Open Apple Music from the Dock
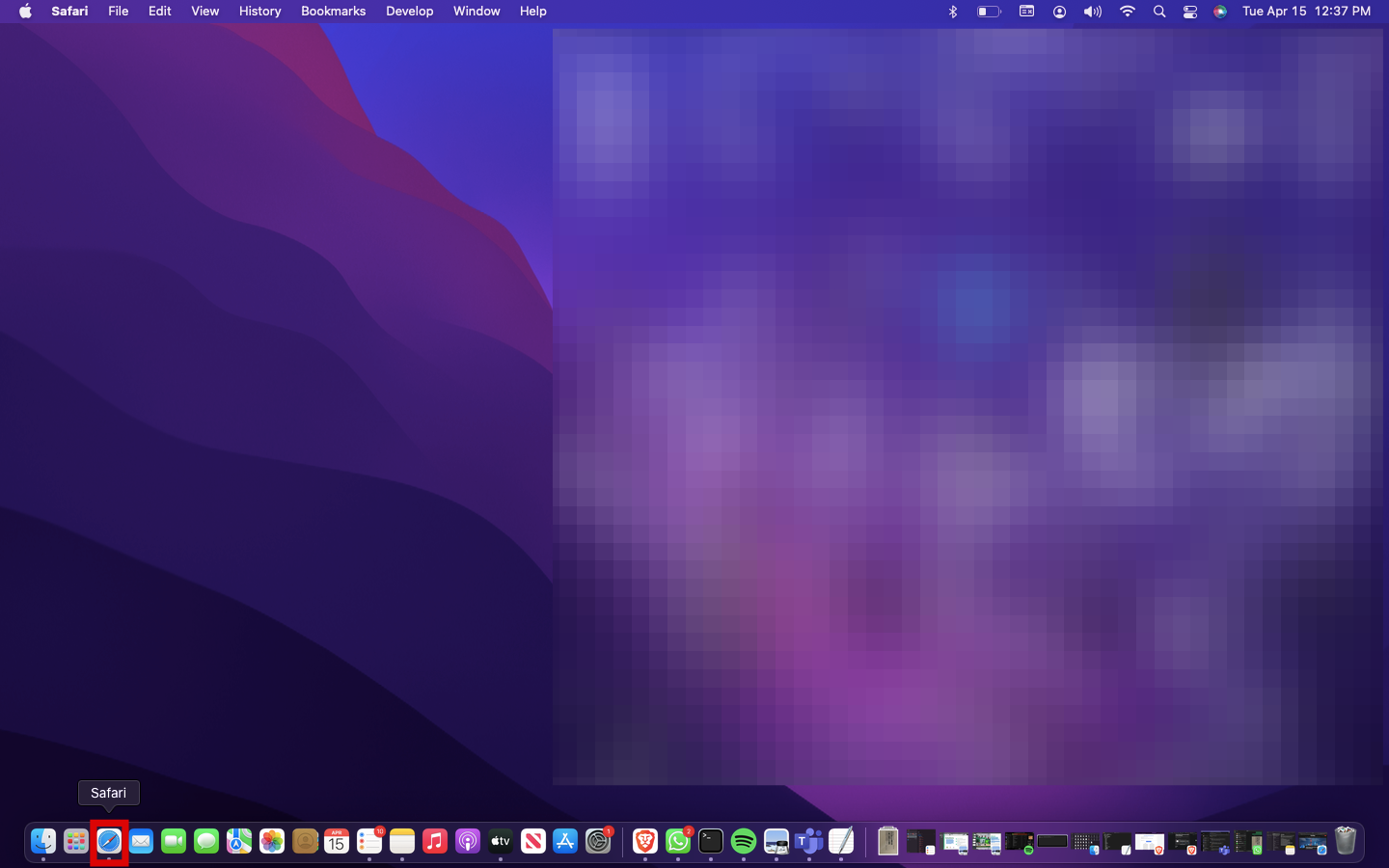The width and height of the screenshot is (1389, 868). (435, 841)
